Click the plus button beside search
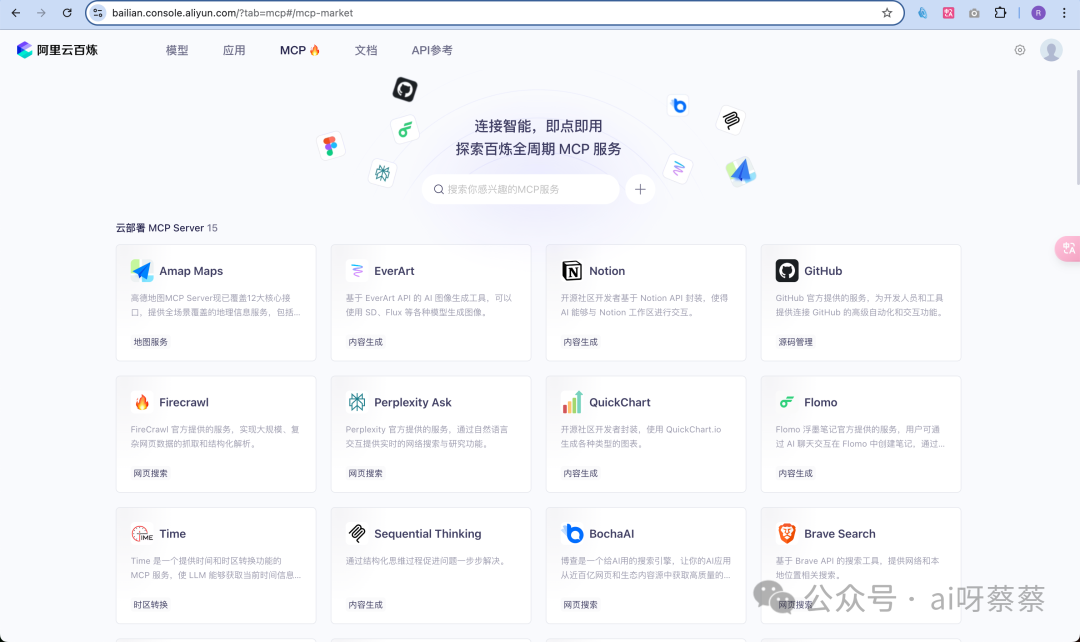This screenshot has height=642, width=1080. click(640, 189)
